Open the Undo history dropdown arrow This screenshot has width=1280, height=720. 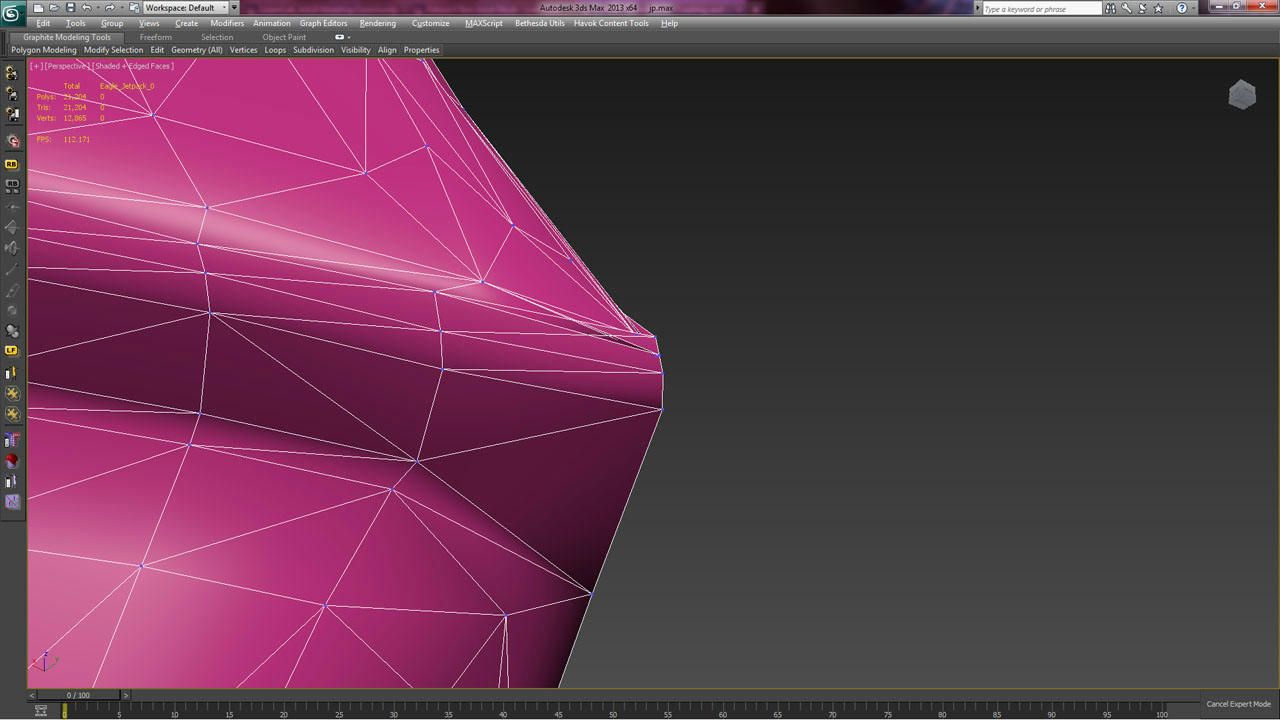[97, 8]
